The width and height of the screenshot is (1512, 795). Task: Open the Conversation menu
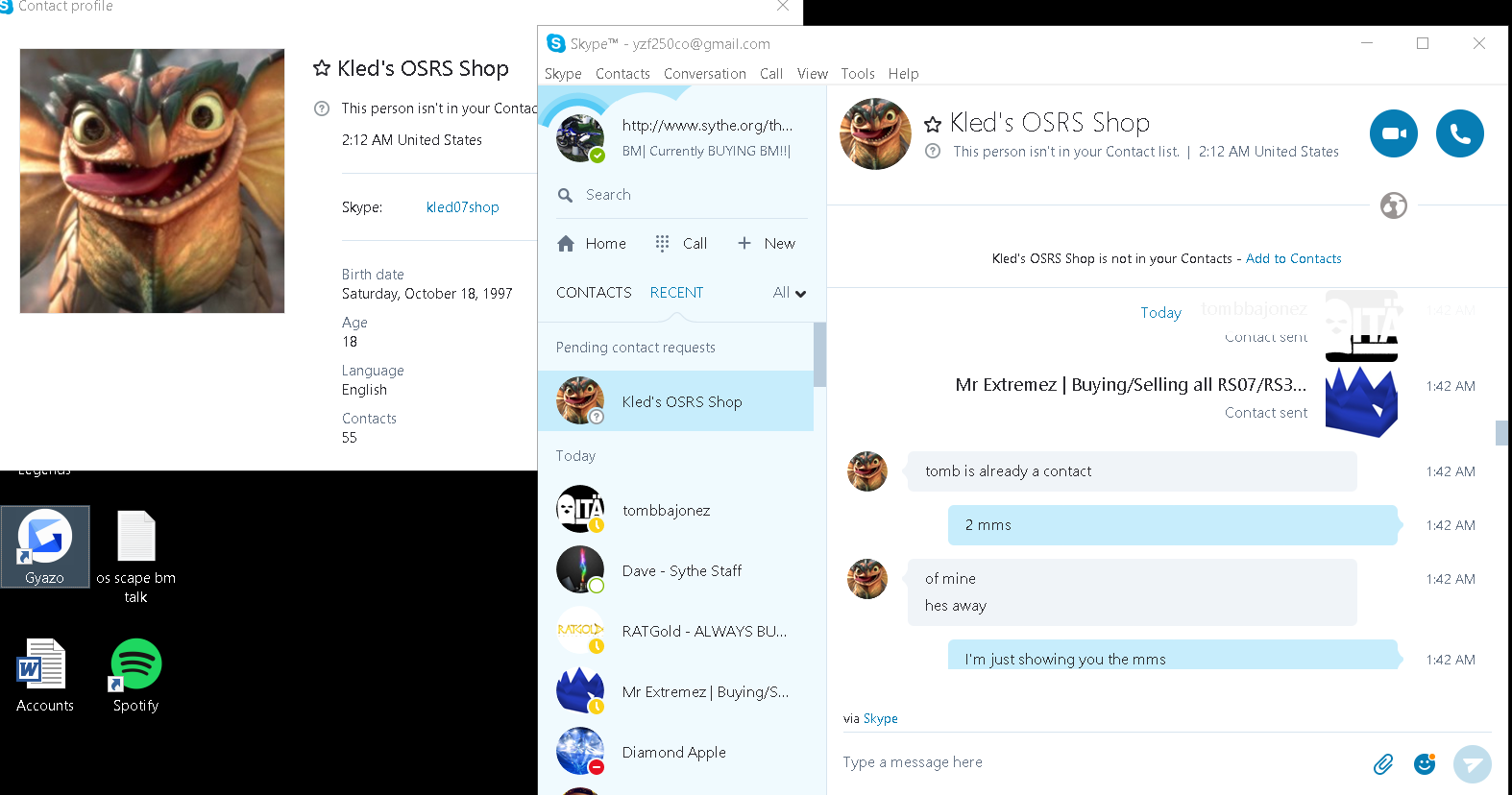[x=705, y=74]
